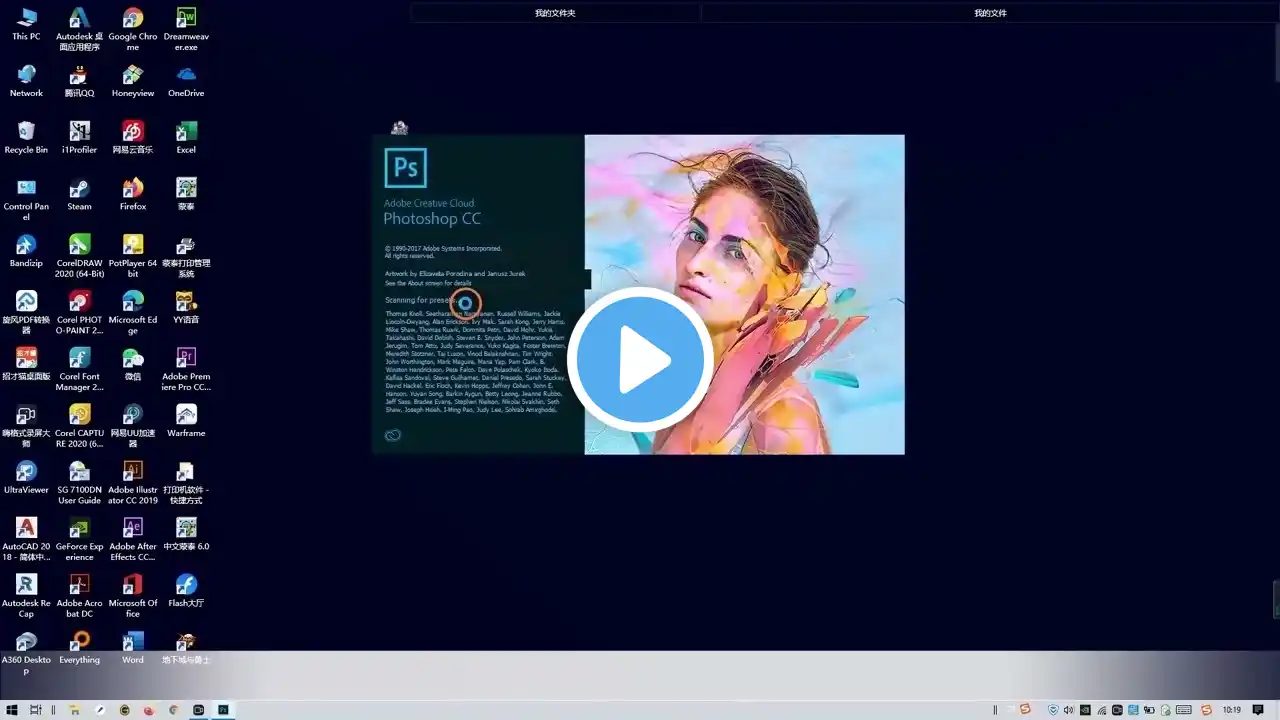This screenshot has width=1280, height=720.
Task: Launch Firefox from the desktop
Action: click(x=133, y=194)
